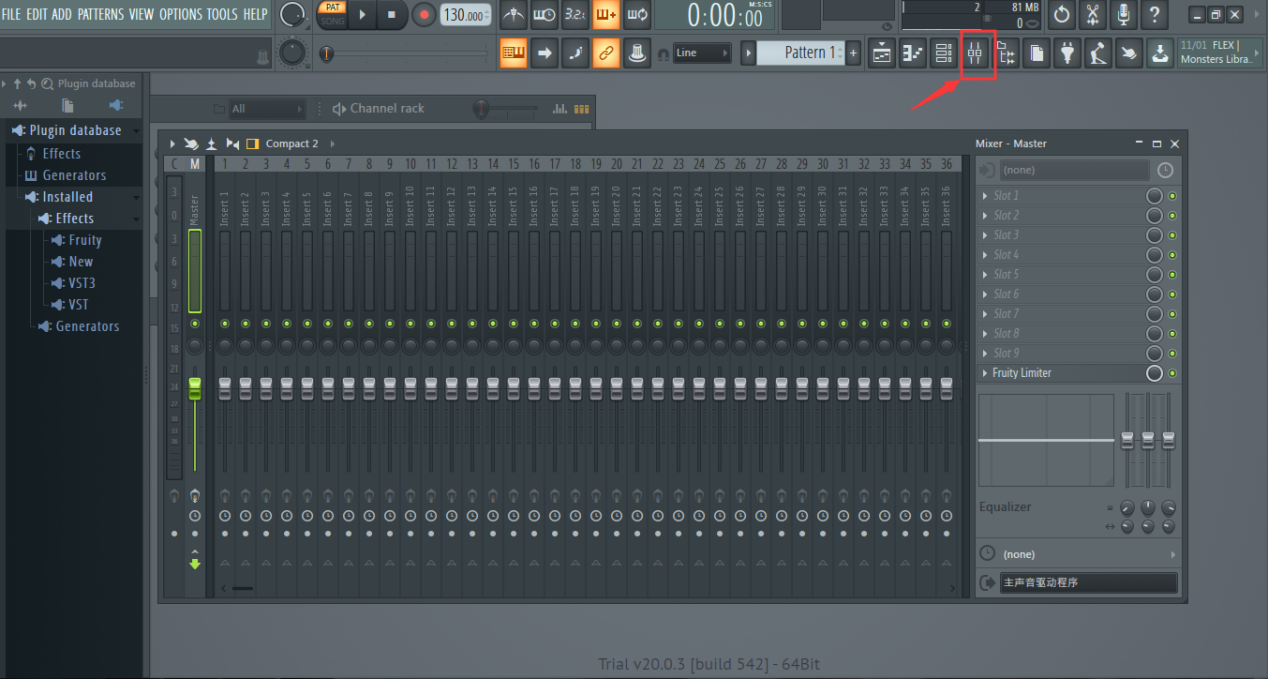Image resolution: width=1268 pixels, height=679 pixels.
Task: Toggle PAT/SONG mode switch
Action: (x=333, y=14)
